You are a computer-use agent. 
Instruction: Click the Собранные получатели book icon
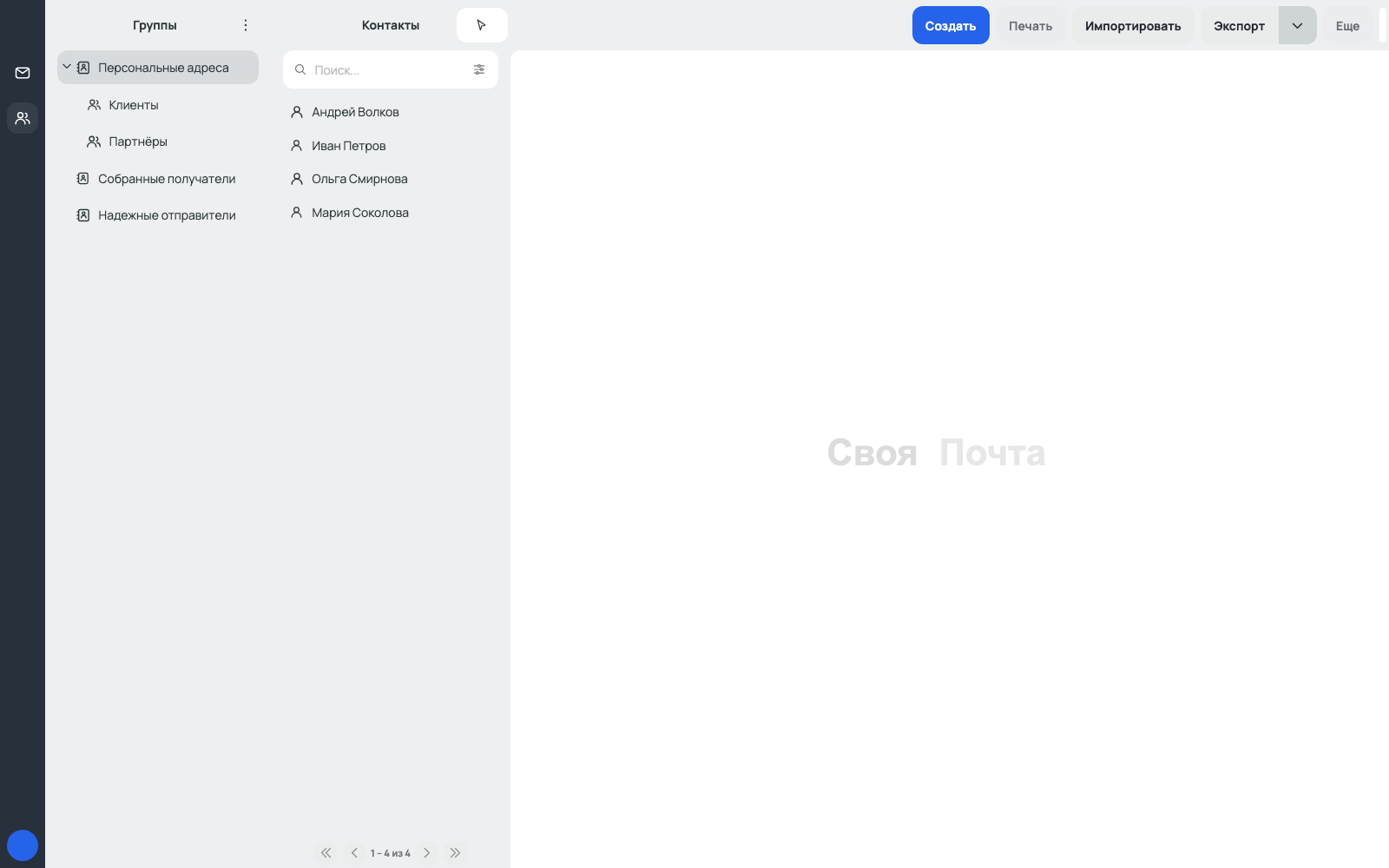(83, 179)
